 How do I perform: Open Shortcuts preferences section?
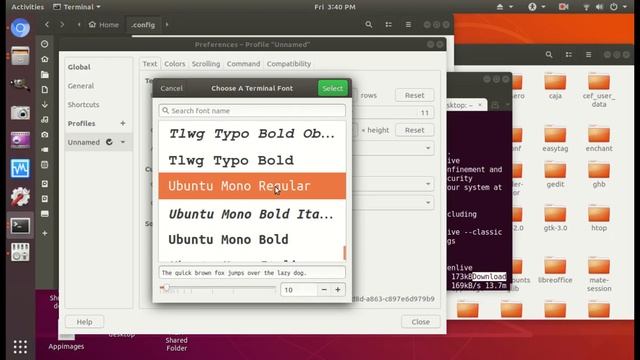point(83,104)
